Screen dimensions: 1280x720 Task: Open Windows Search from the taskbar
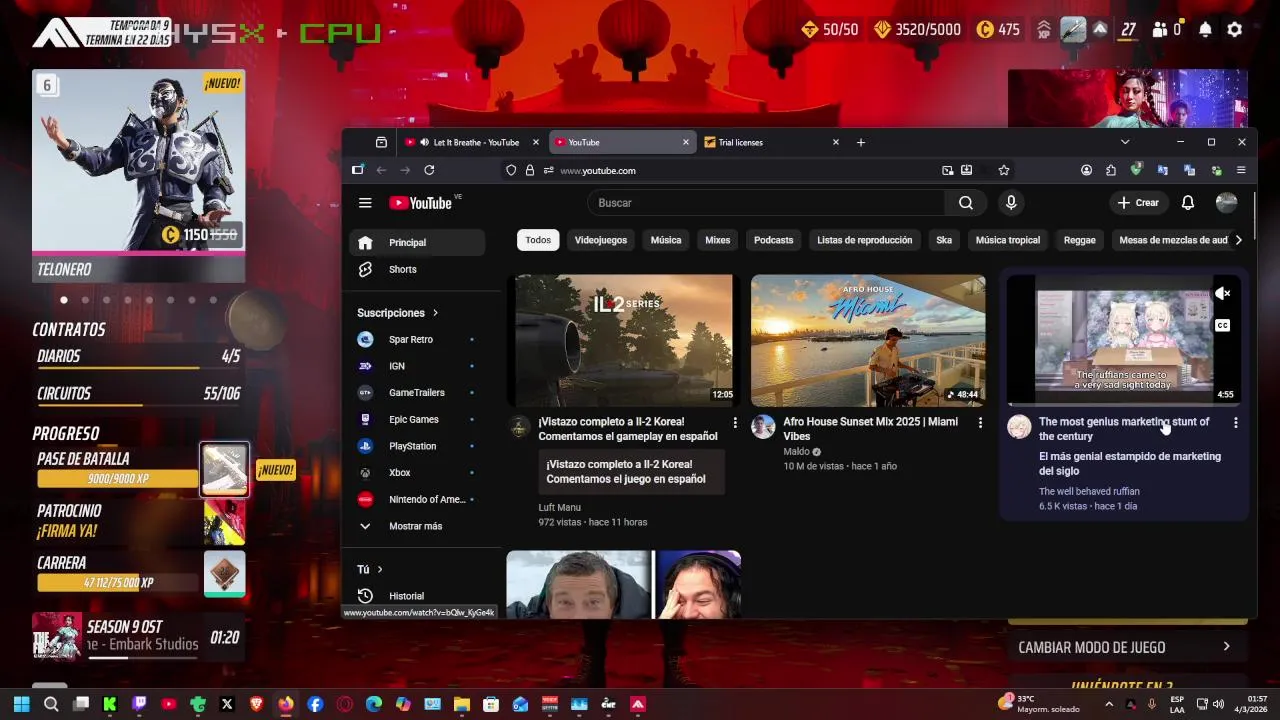[x=51, y=704]
